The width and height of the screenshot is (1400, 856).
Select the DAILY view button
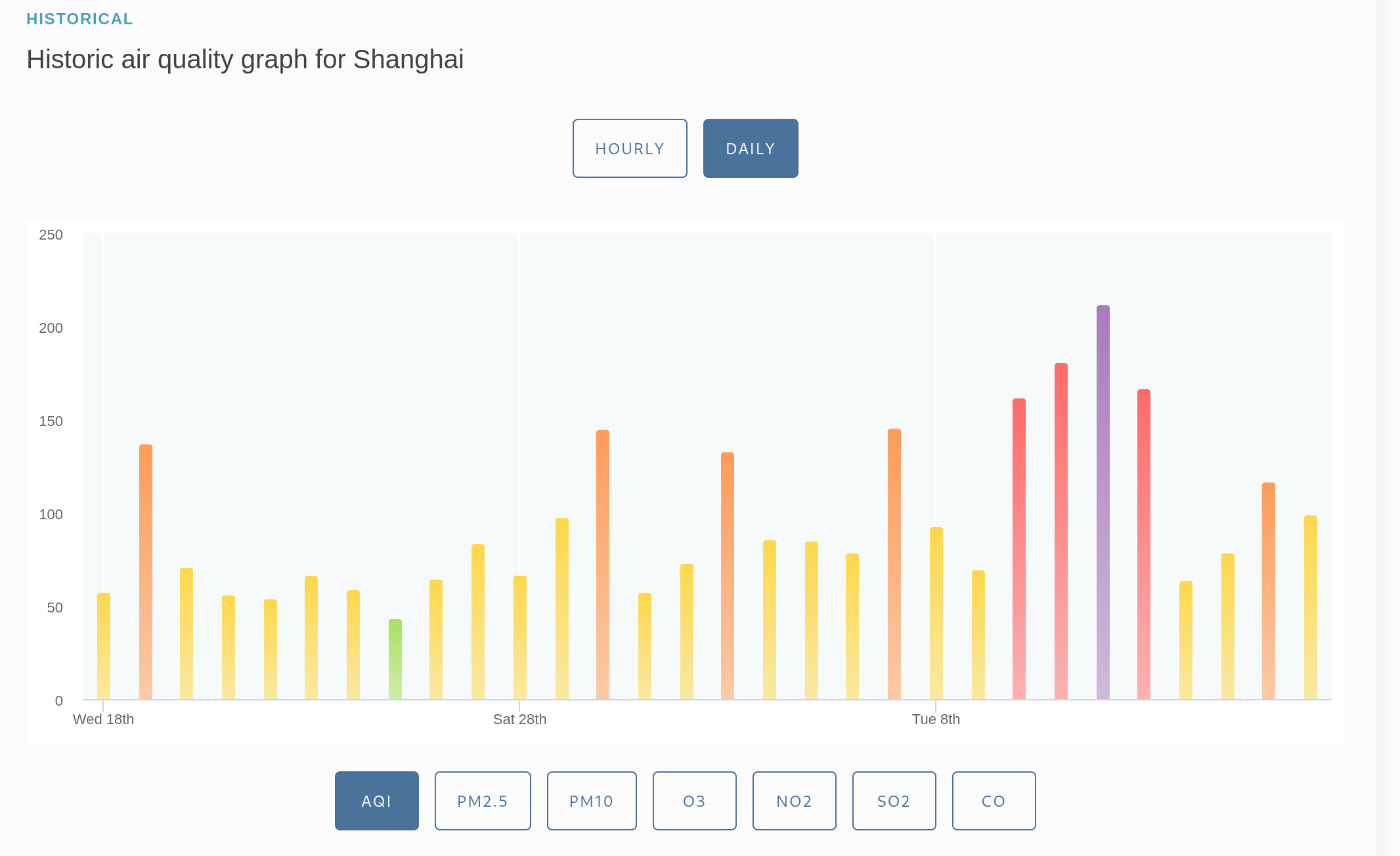pyautogui.click(x=751, y=148)
